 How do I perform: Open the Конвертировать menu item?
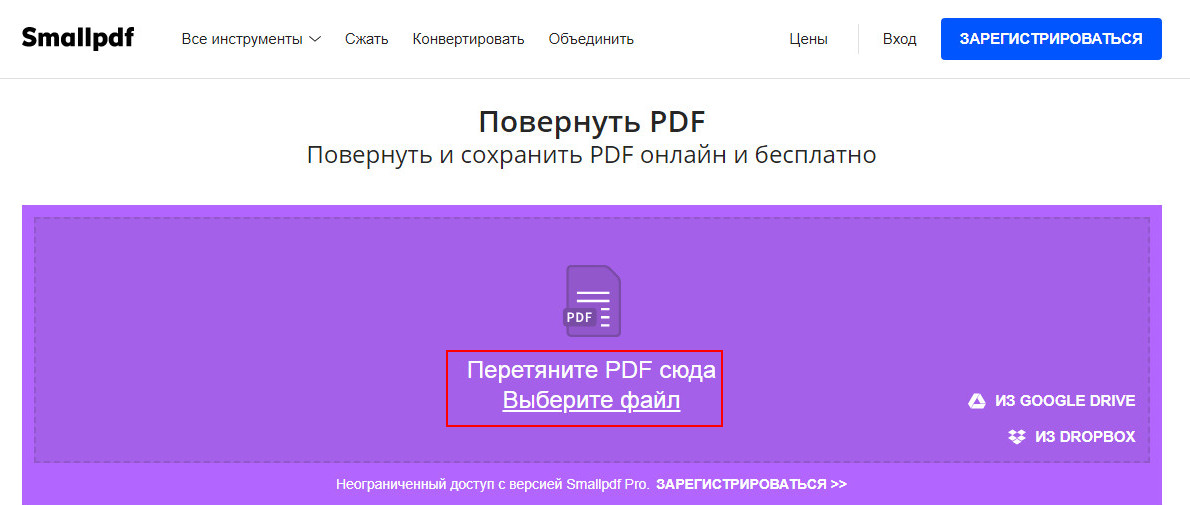pyautogui.click(x=468, y=39)
